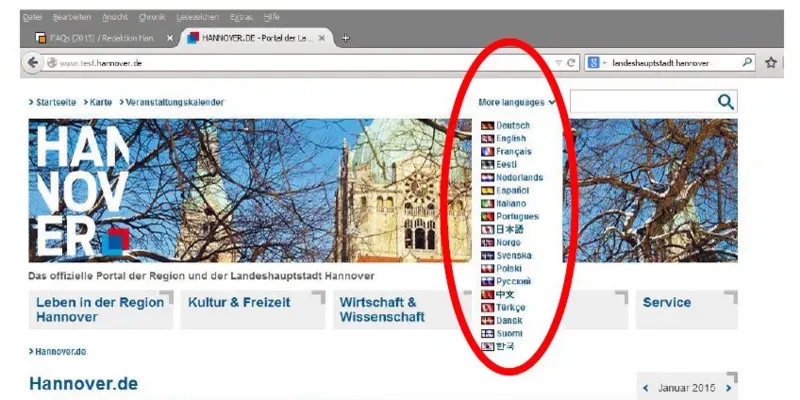The width and height of the screenshot is (800, 400).
Task: Open the Bearbeiten menu
Action: click(x=72, y=17)
